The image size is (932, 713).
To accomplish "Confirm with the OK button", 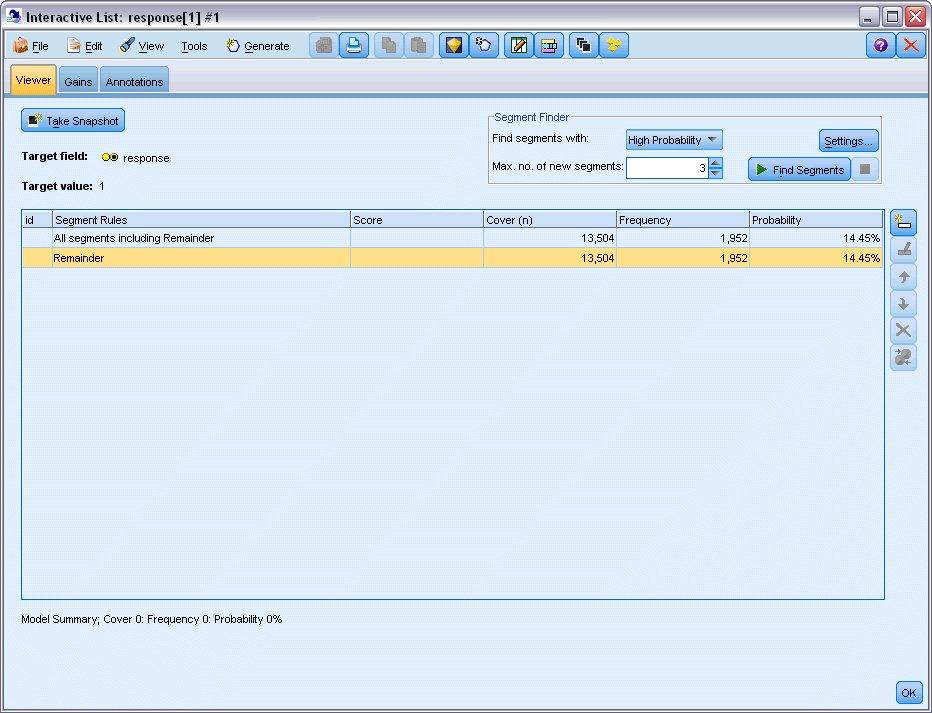I will pyautogui.click(x=908, y=692).
